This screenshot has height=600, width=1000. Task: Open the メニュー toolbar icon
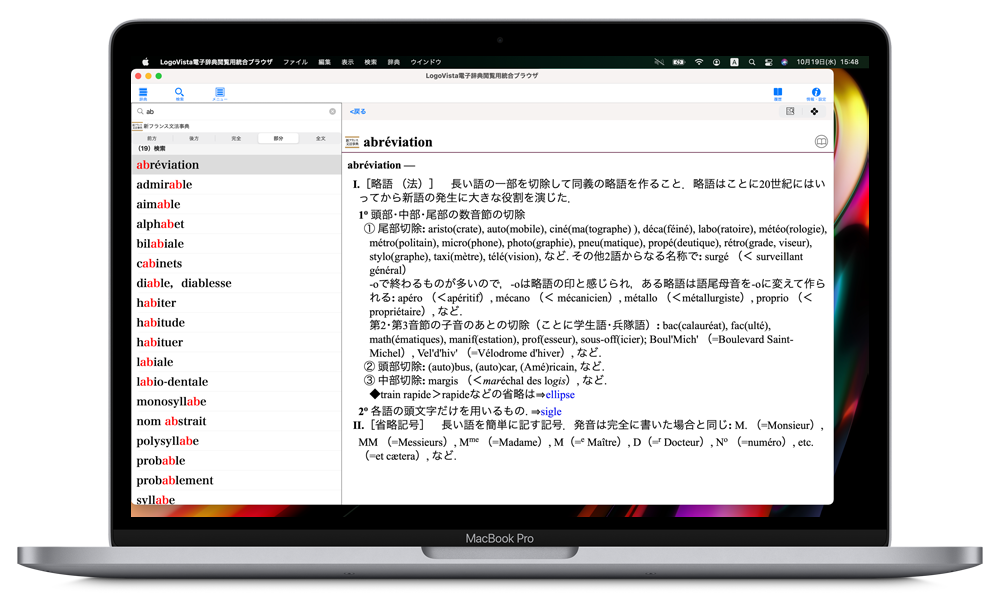219,94
